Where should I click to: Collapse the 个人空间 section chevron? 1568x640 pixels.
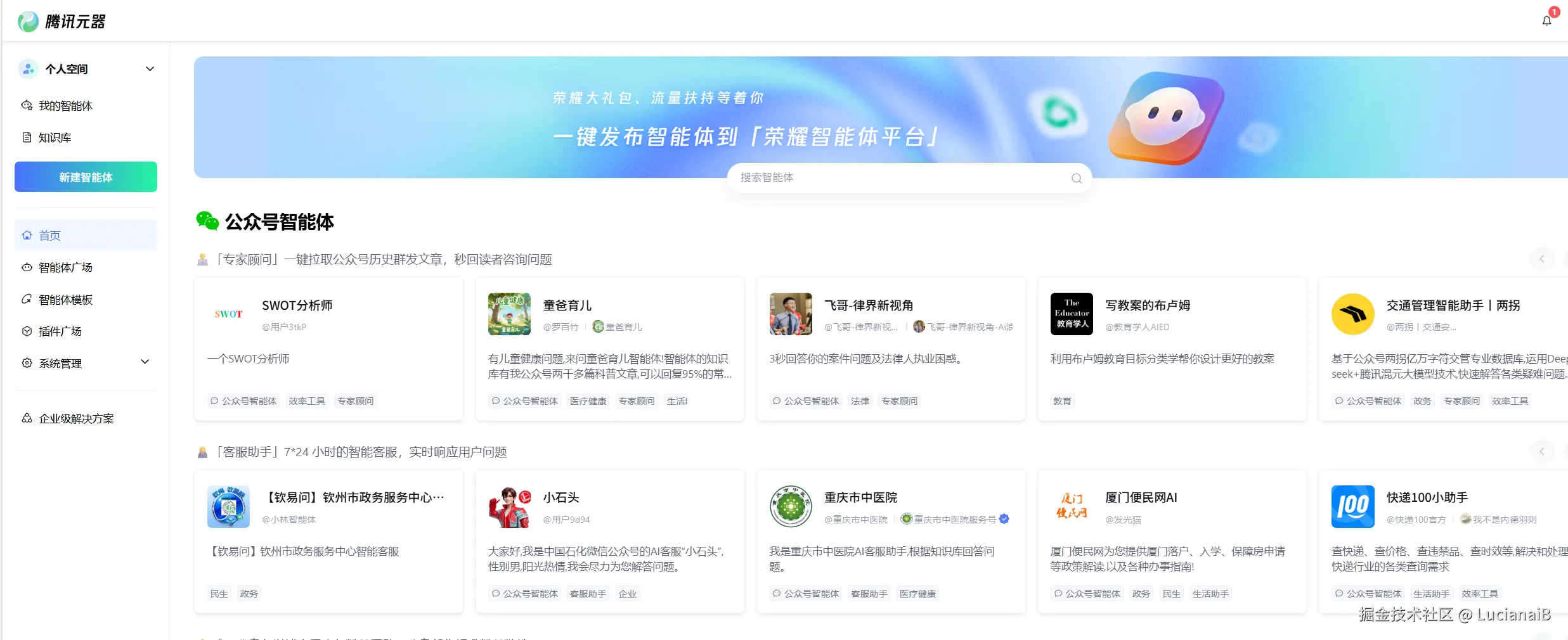(150, 68)
